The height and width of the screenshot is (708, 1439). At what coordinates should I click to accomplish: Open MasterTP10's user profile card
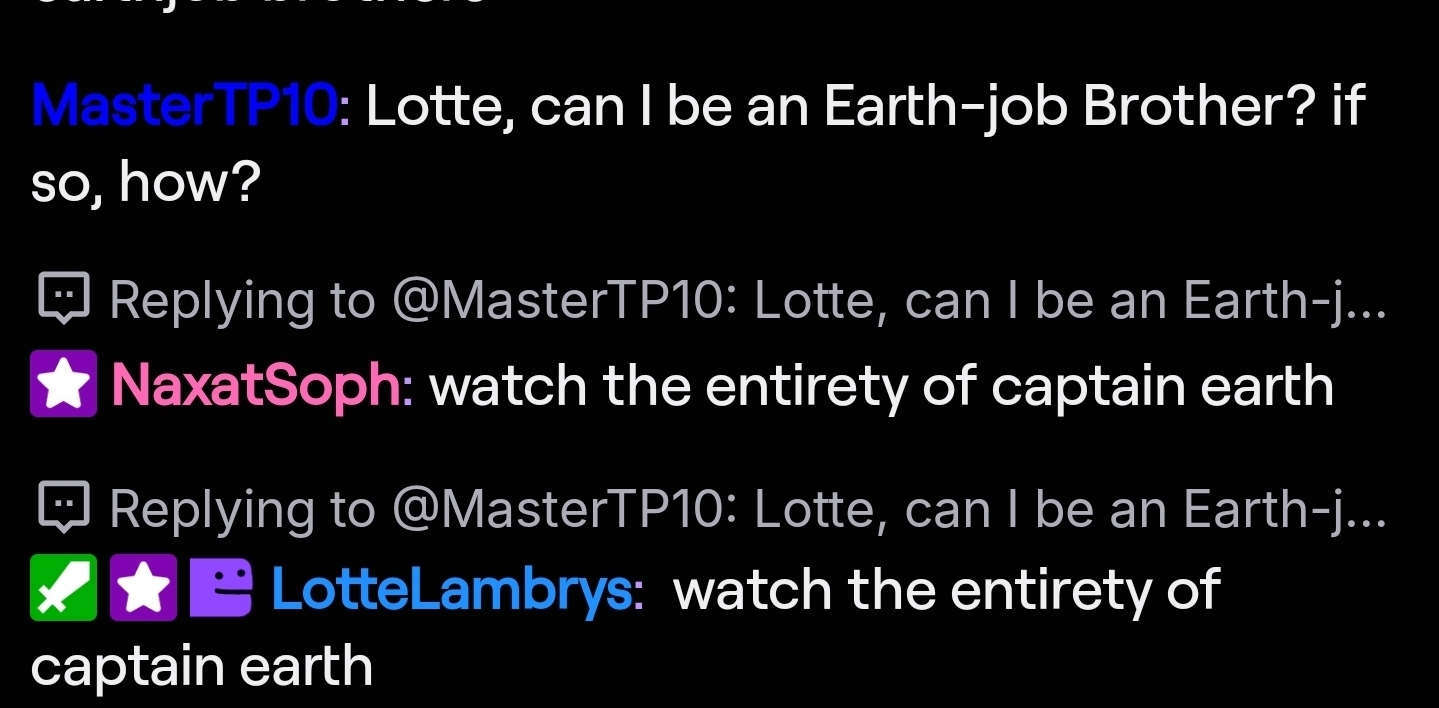point(188,107)
